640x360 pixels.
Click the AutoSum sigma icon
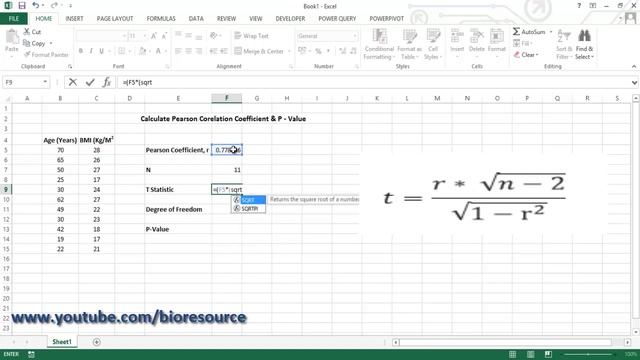point(516,31)
